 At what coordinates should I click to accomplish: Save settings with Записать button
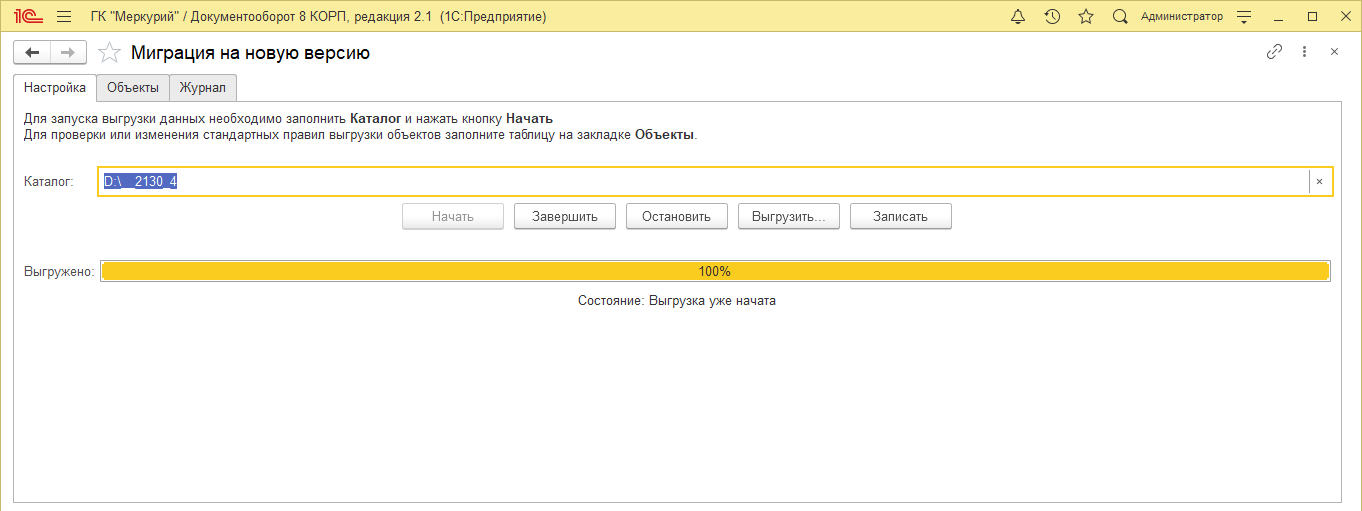click(900, 217)
